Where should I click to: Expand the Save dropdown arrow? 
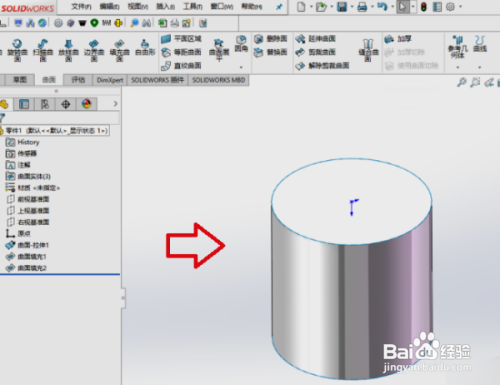click(x=352, y=7)
